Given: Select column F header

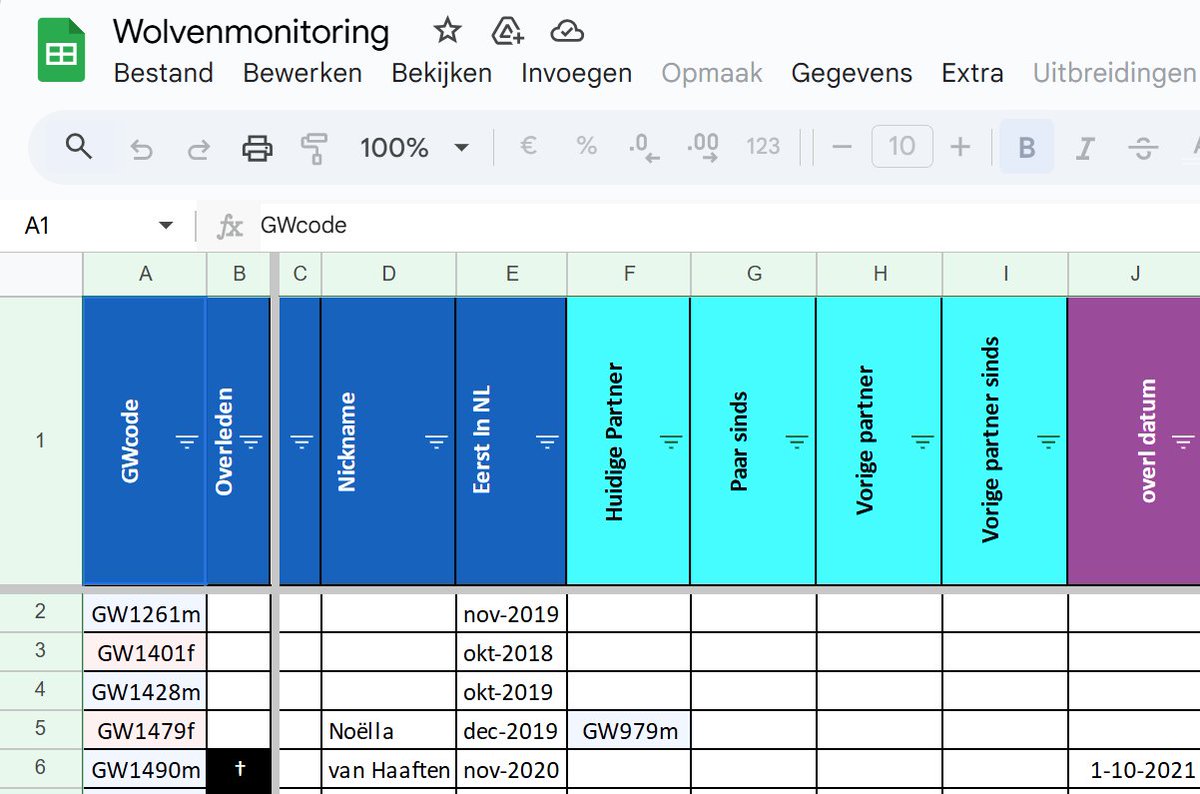Looking at the screenshot, I should coord(629,274).
